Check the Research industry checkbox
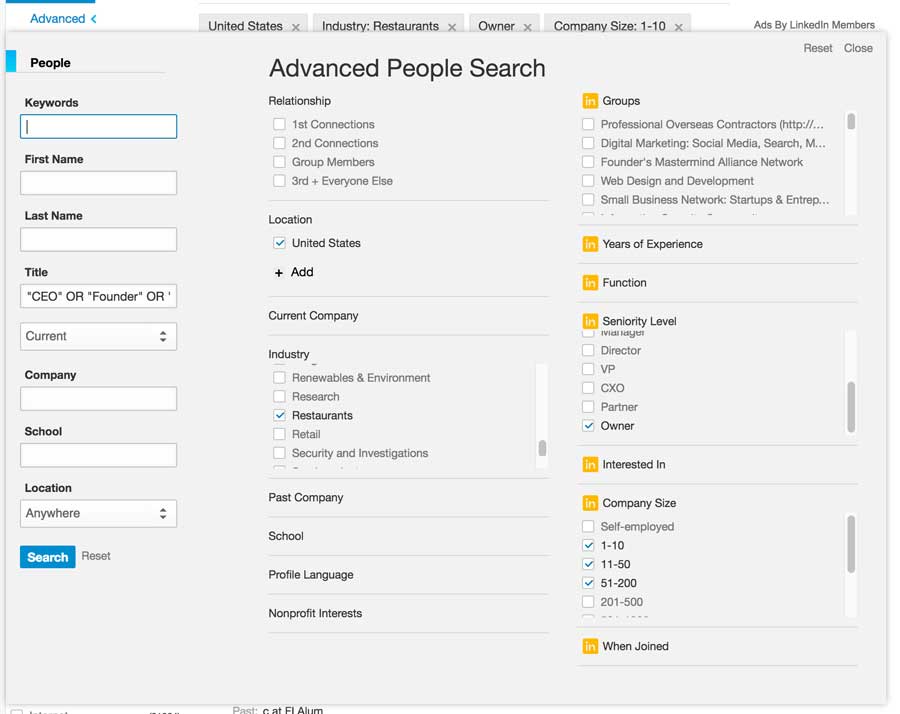 [x=279, y=396]
